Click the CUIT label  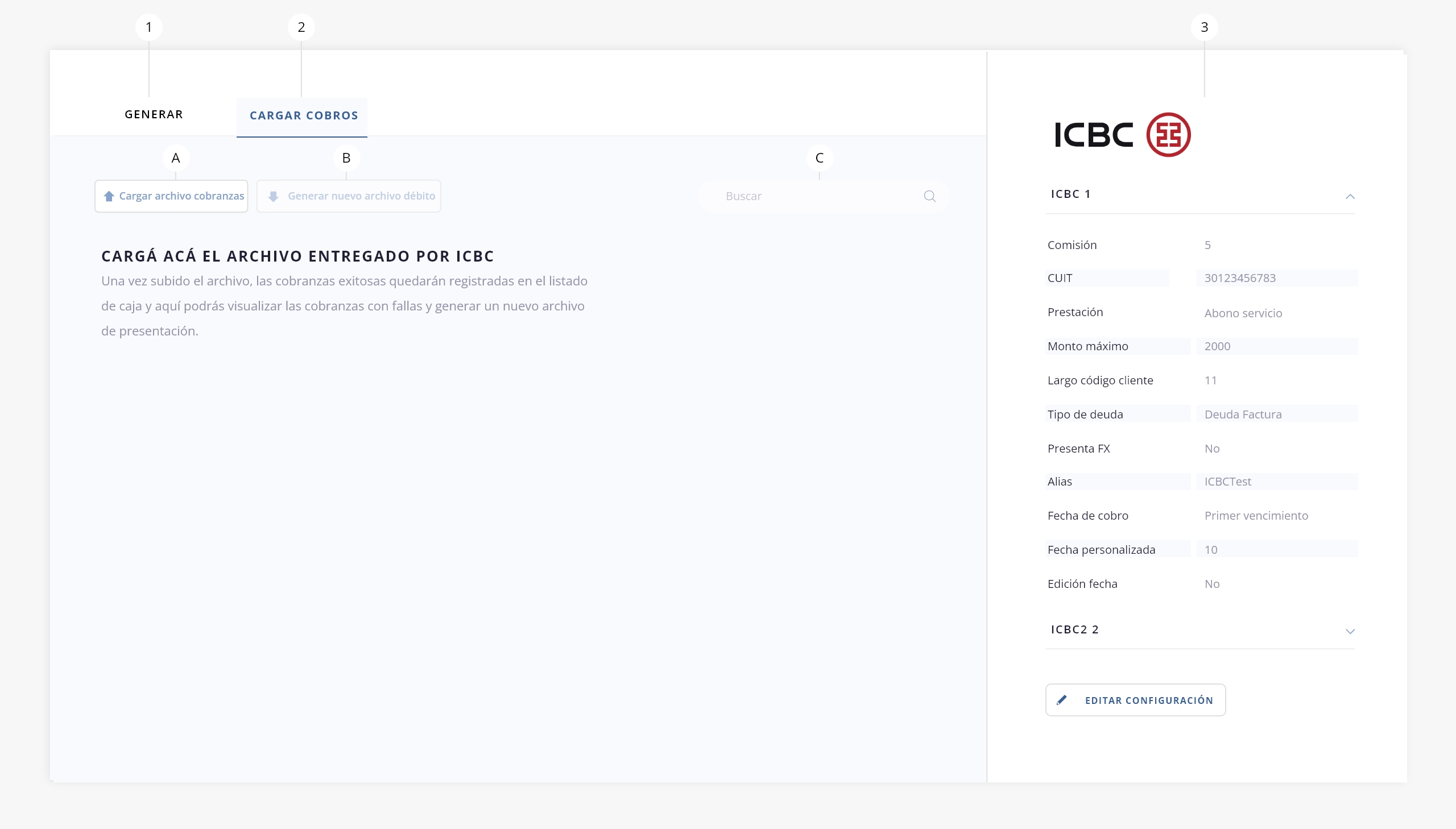click(1060, 279)
